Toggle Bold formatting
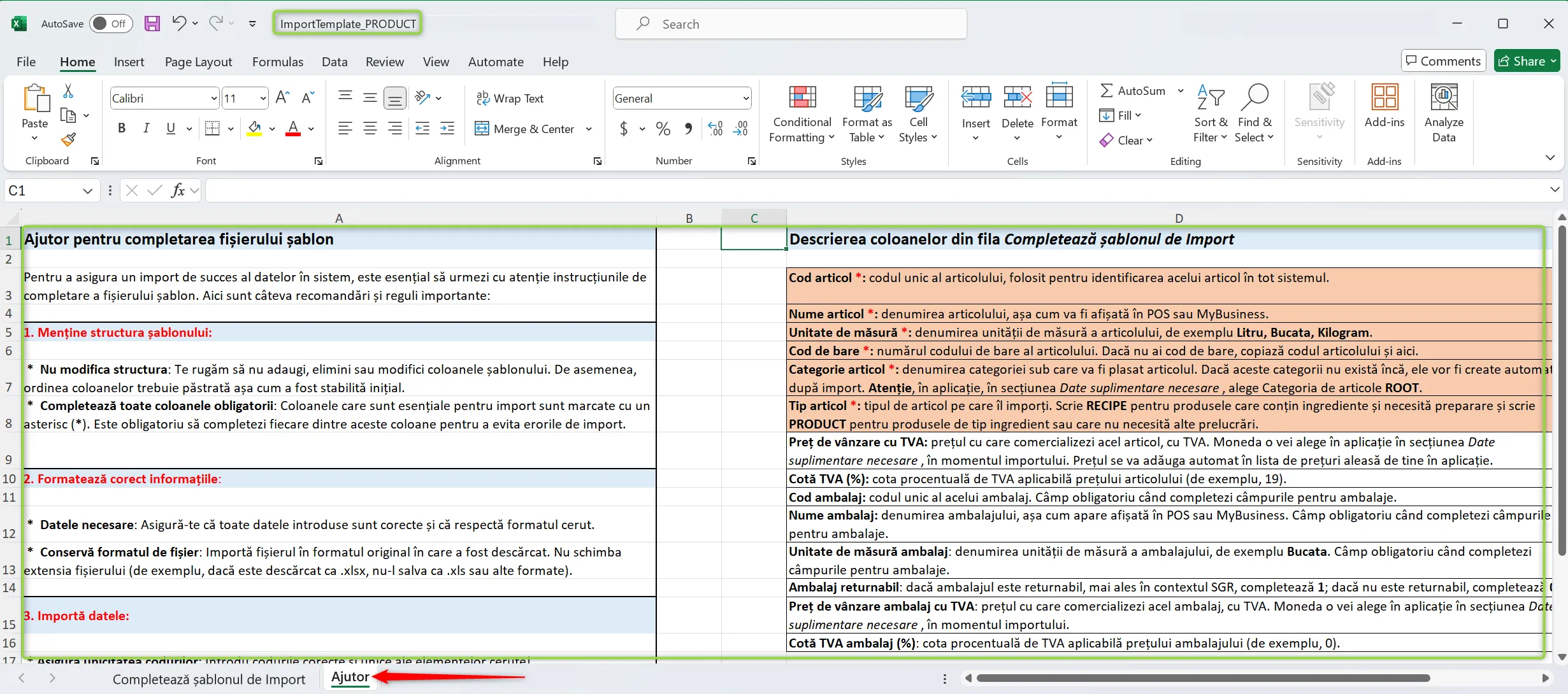The height and width of the screenshot is (694, 1568). (121, 128)
